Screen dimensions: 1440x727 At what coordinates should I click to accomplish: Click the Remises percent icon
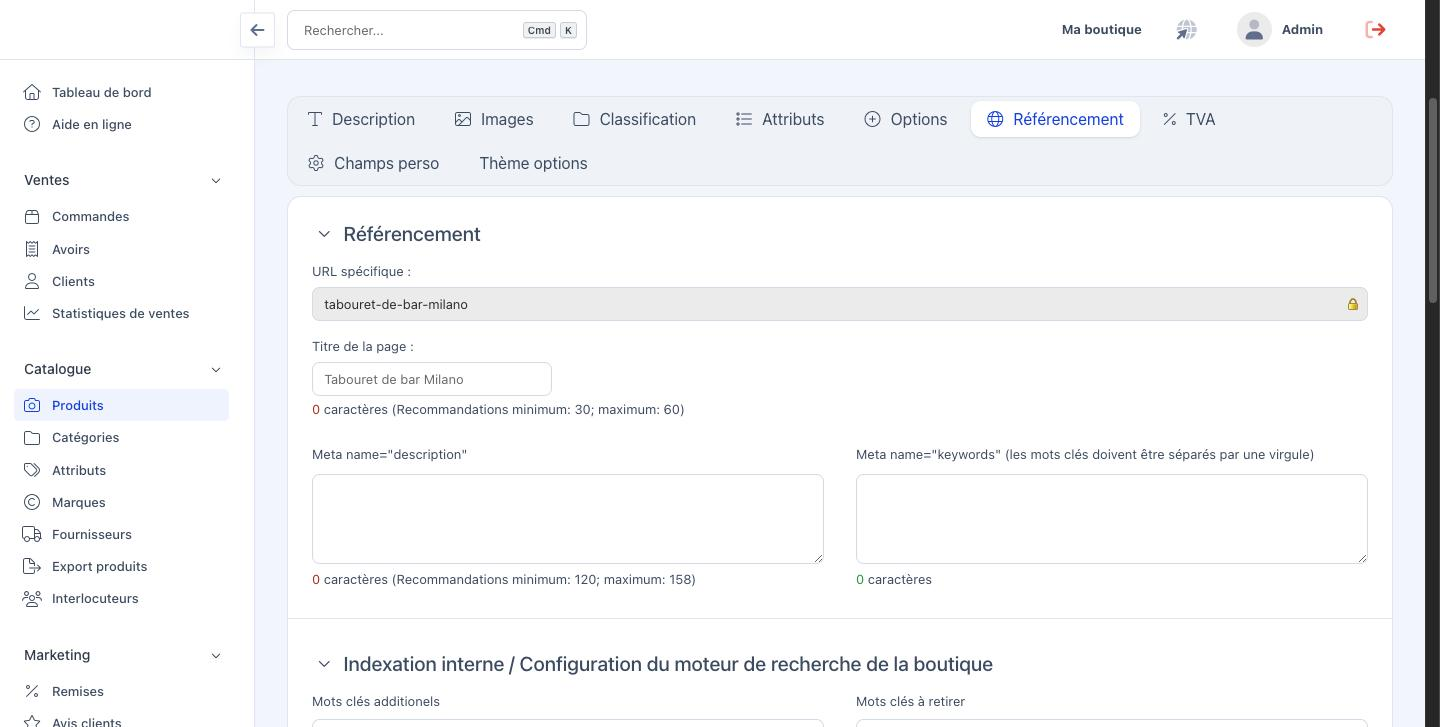pyautogui.click(x=32, y=691)
